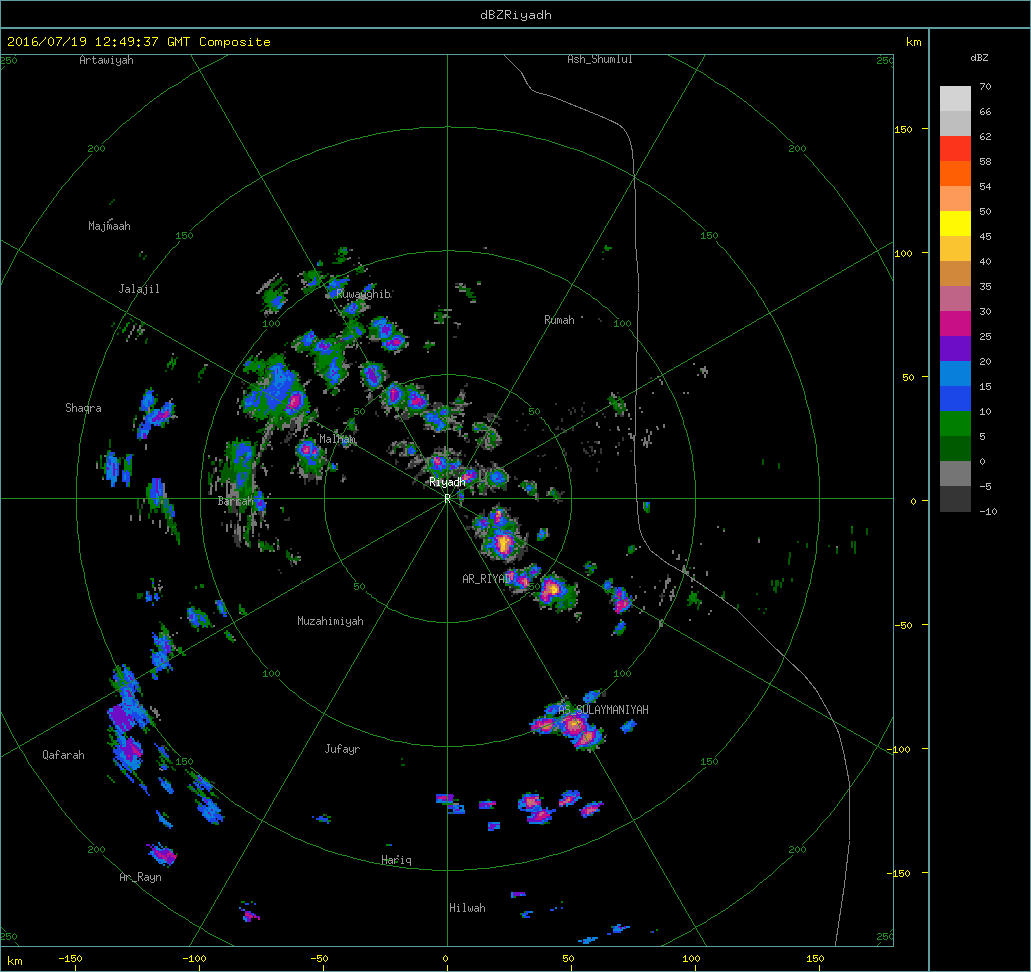Click the peach 50–54 dBZ legend swatch
1031x972 pixels.
pos(955,199)
